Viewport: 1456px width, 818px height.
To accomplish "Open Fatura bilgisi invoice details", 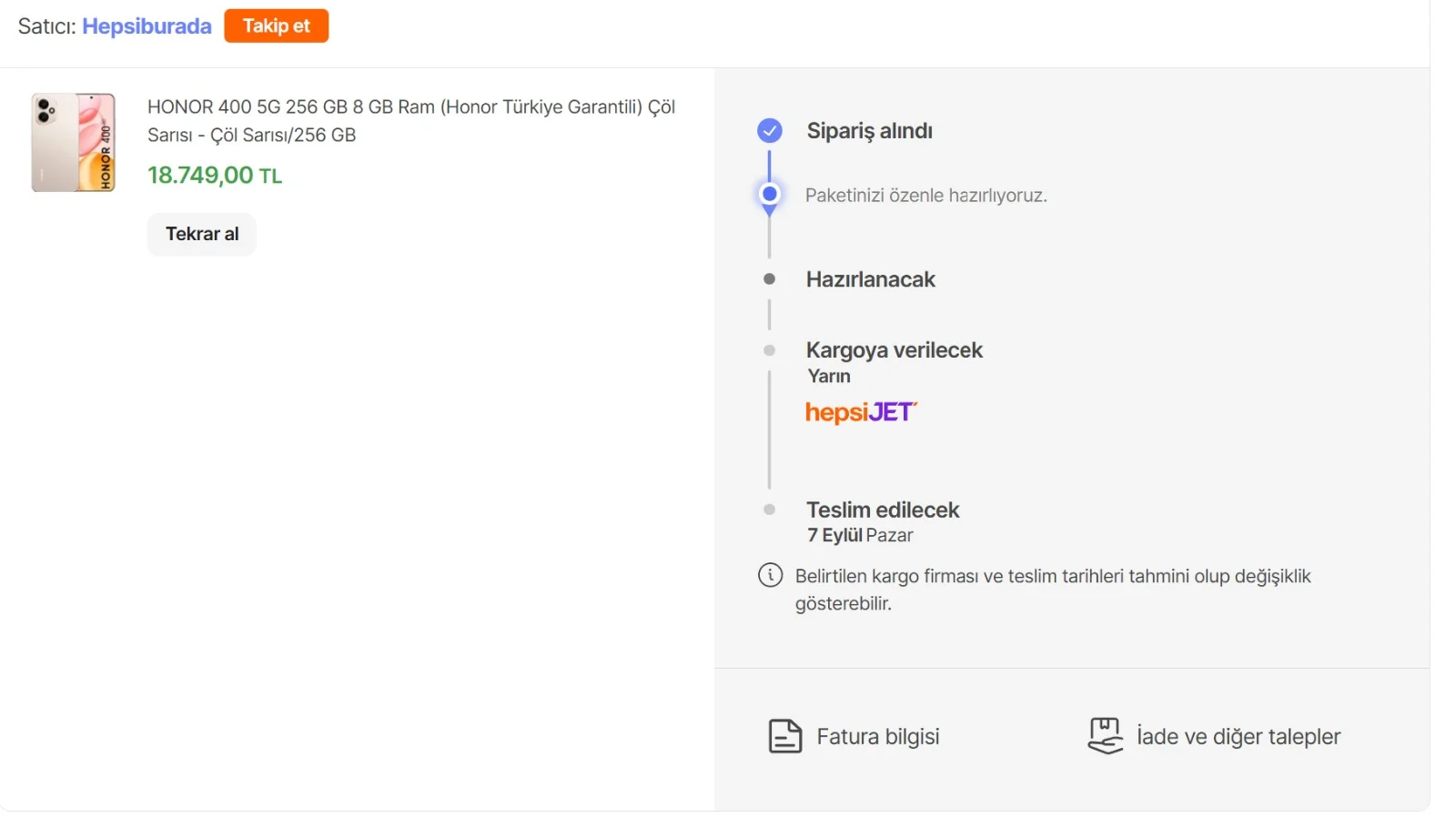I will click(877, 736).
